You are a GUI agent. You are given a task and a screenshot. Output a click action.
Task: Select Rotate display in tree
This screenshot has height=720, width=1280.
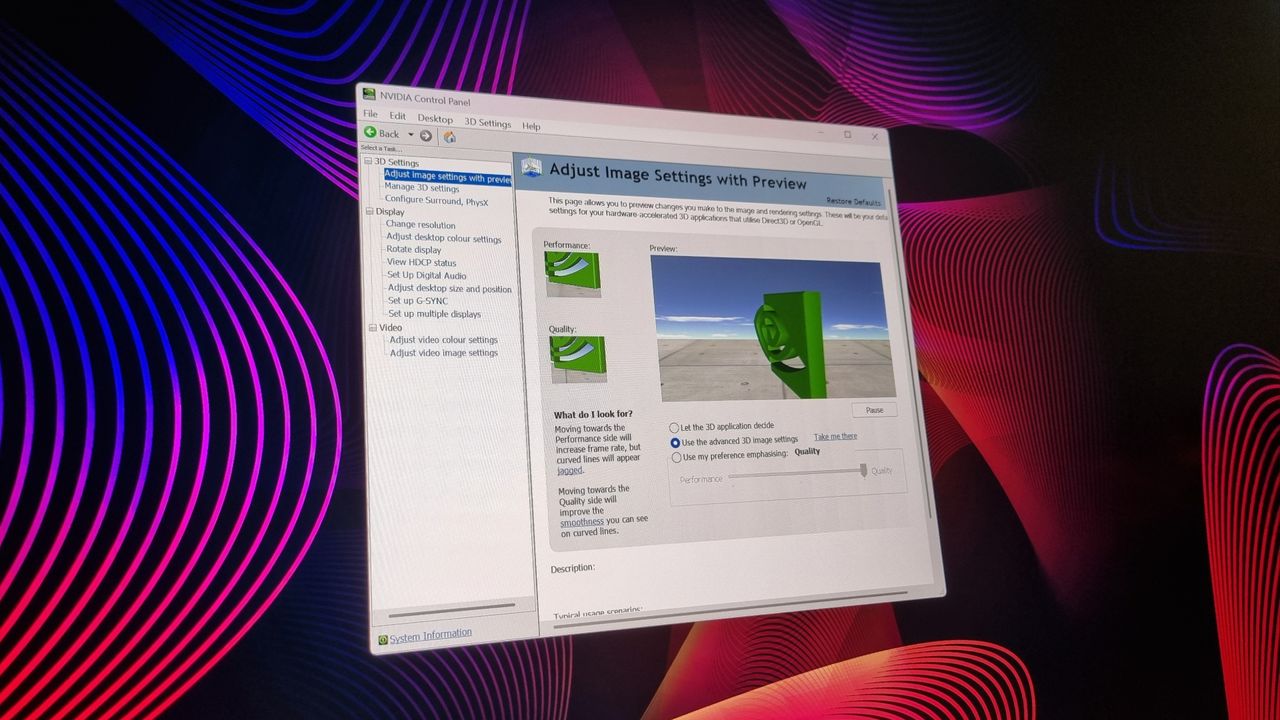(x=414, y=250)
